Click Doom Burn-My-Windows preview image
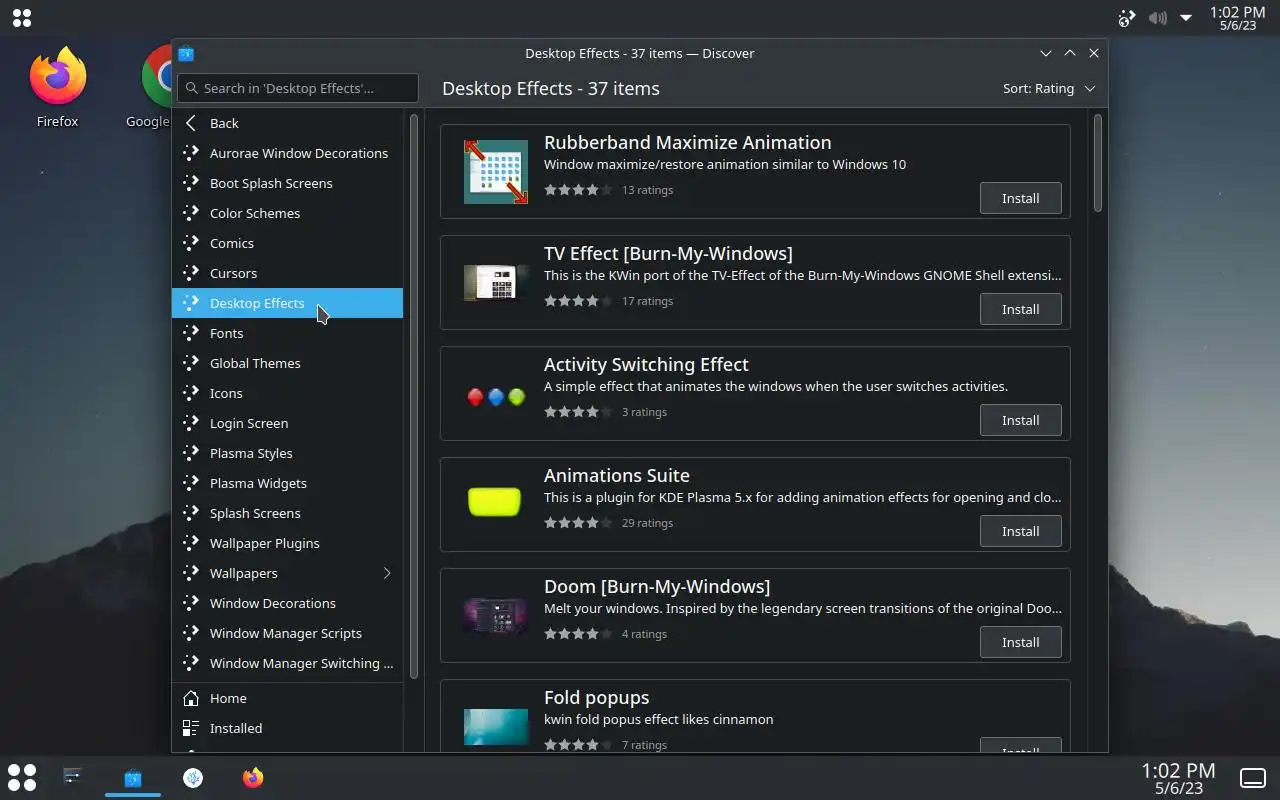Screen dimensions: 1280x800 (x=496, y=615)
